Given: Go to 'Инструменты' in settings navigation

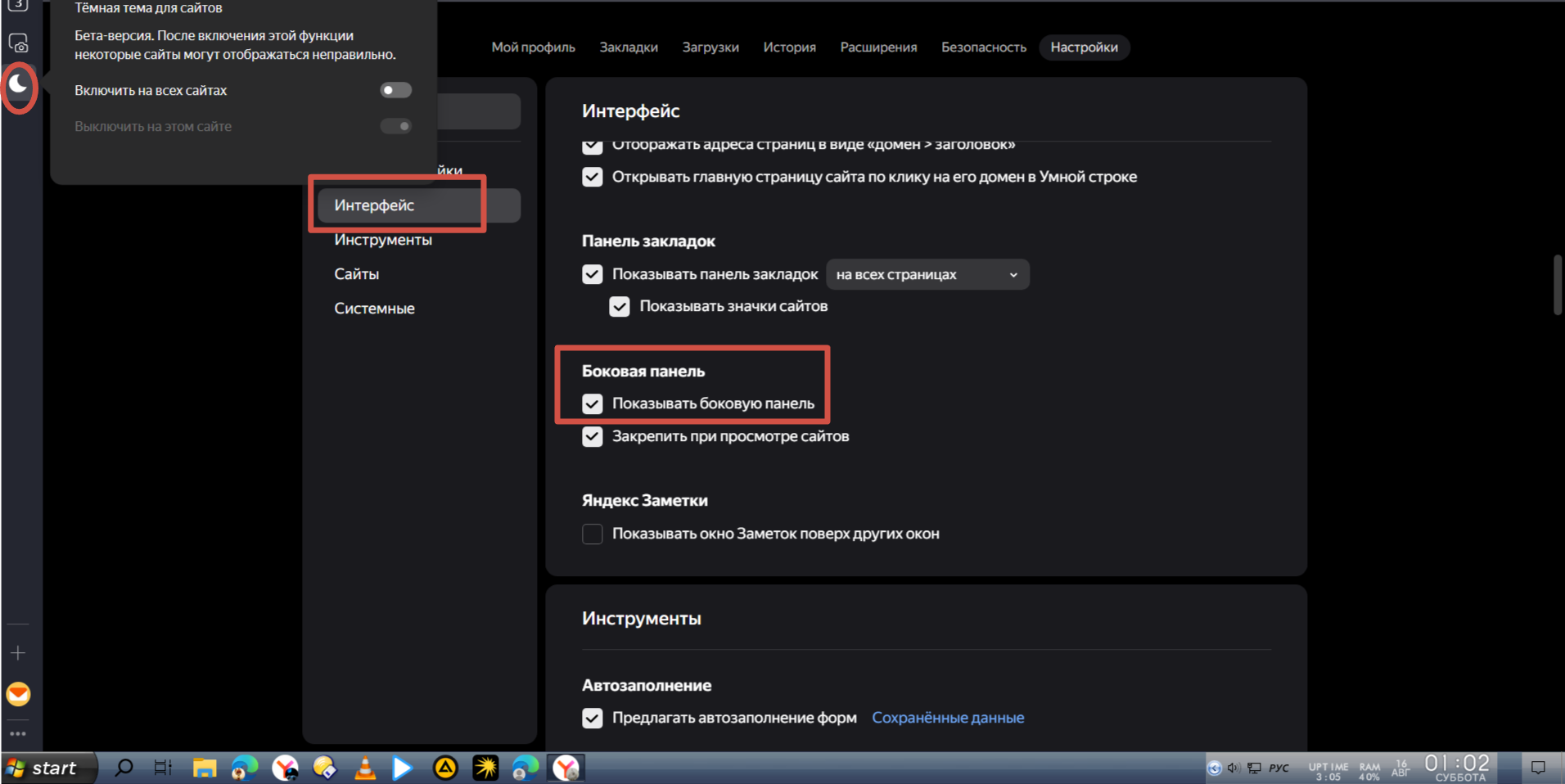Looking at the screenshot, I should (383, 240).
